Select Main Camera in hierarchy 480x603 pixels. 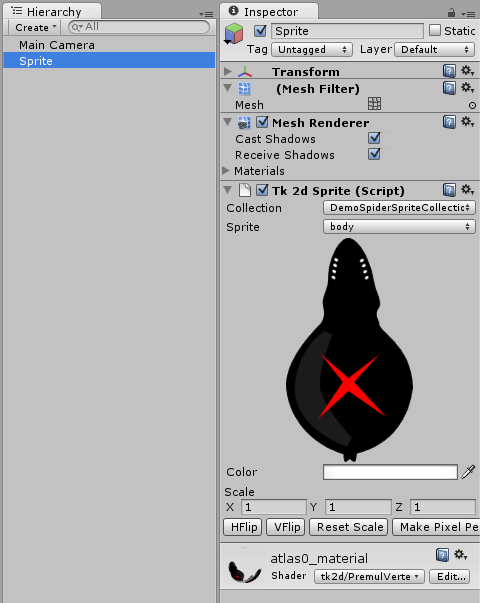coord(57,45)
